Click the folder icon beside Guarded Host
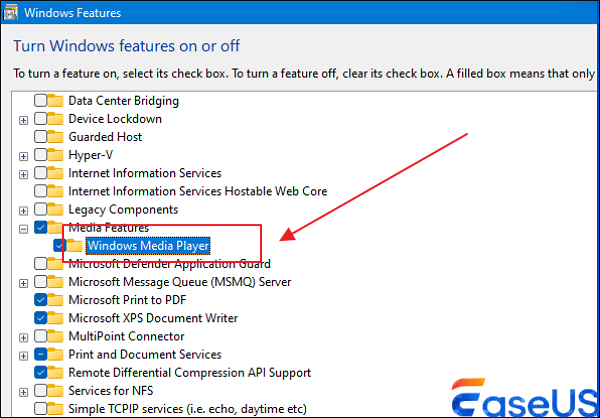This screenshot has width=600, height=418. (57, 137)
